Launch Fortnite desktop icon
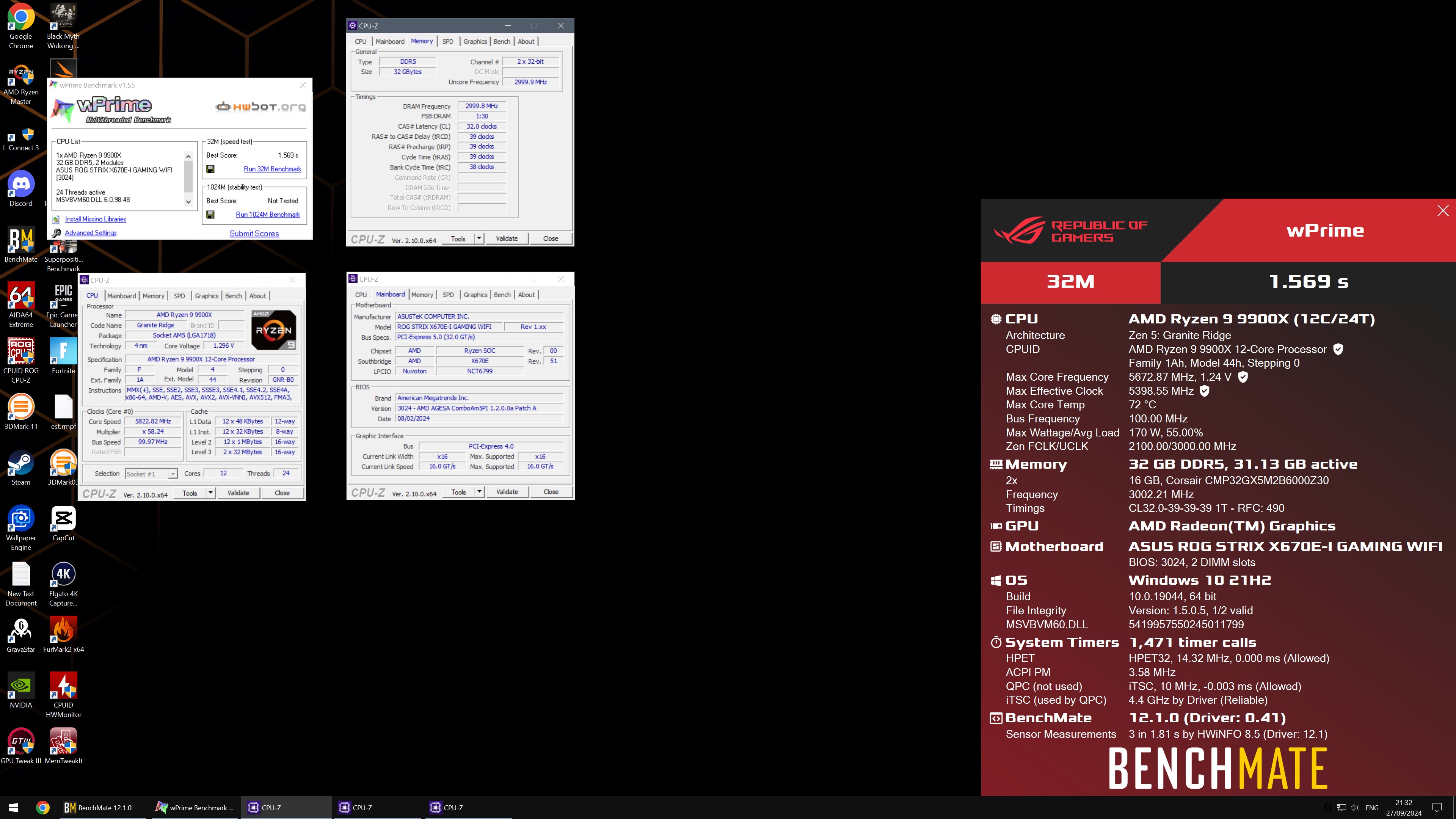The height and width of the screenshot is (819, 1456). click(x=63, y=356)
